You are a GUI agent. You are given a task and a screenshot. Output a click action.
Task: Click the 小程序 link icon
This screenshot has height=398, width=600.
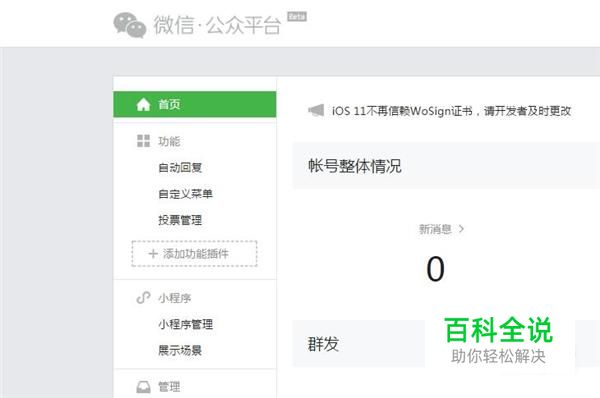point(143,297)
